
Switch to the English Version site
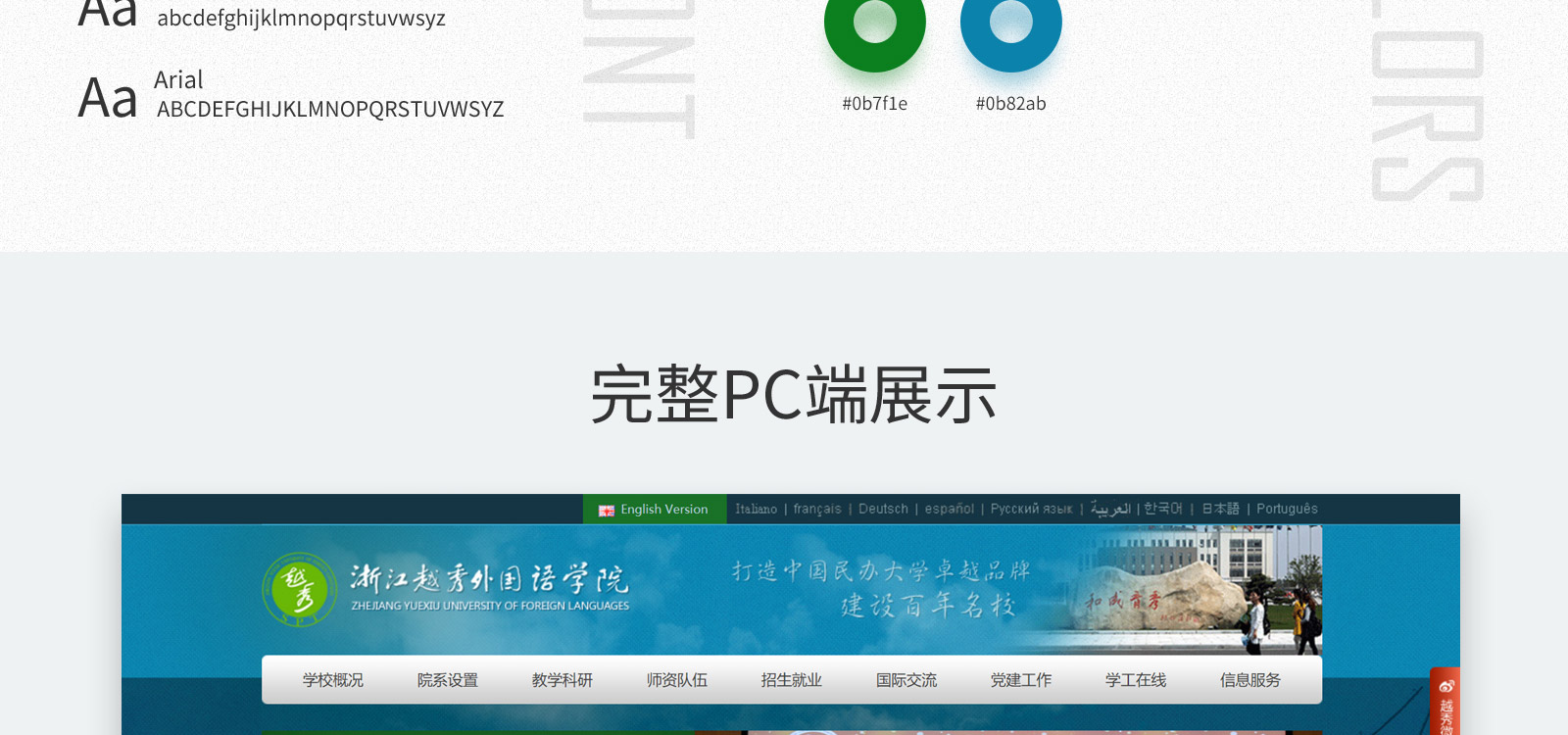[663, 510]
